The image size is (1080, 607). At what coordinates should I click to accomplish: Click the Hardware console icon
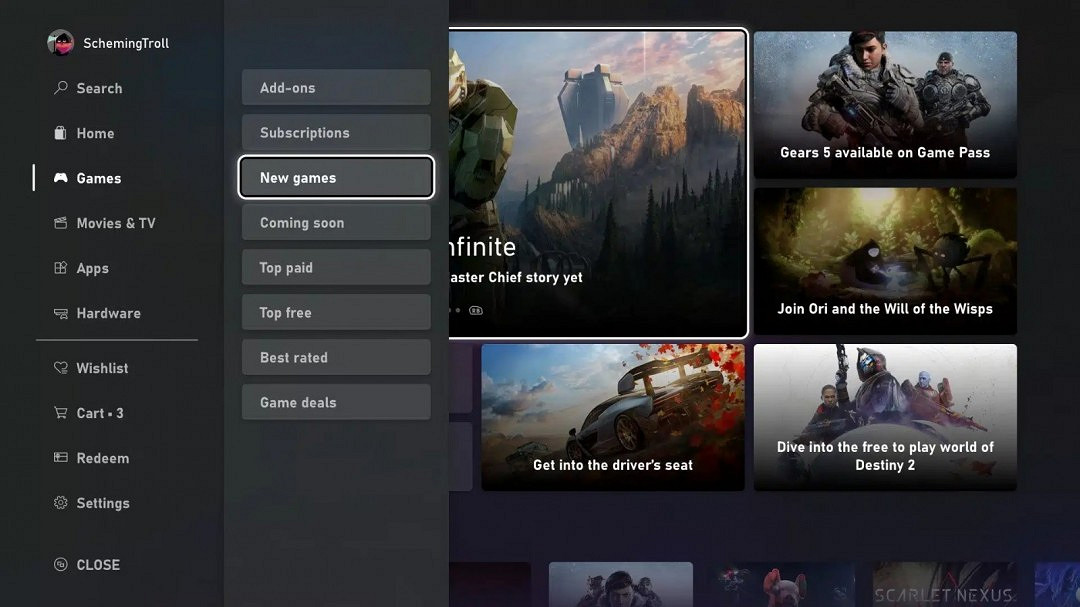(x=61, y=313)
